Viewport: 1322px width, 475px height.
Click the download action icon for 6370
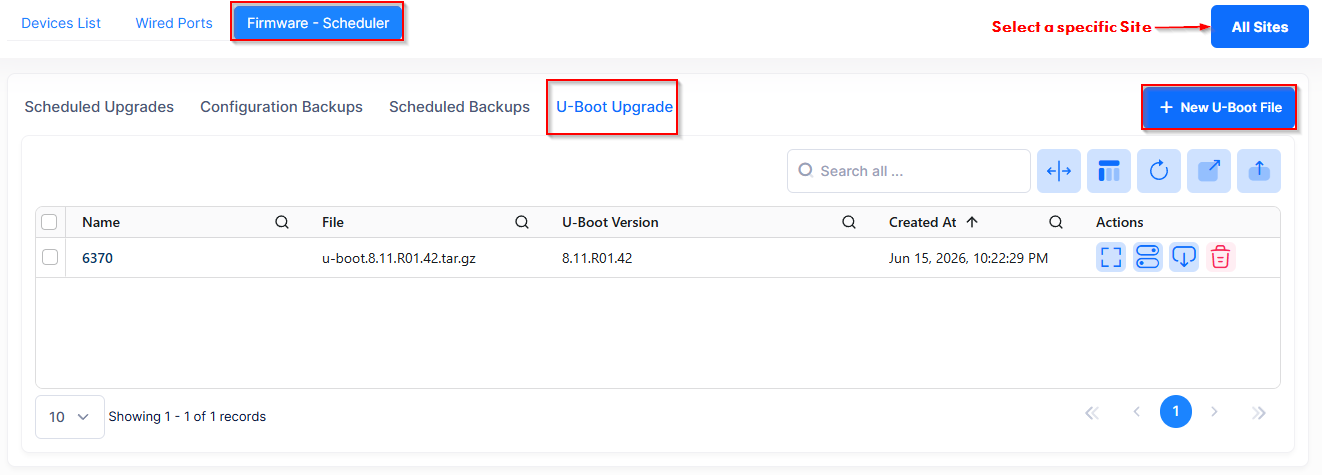tap(1184, 257)
